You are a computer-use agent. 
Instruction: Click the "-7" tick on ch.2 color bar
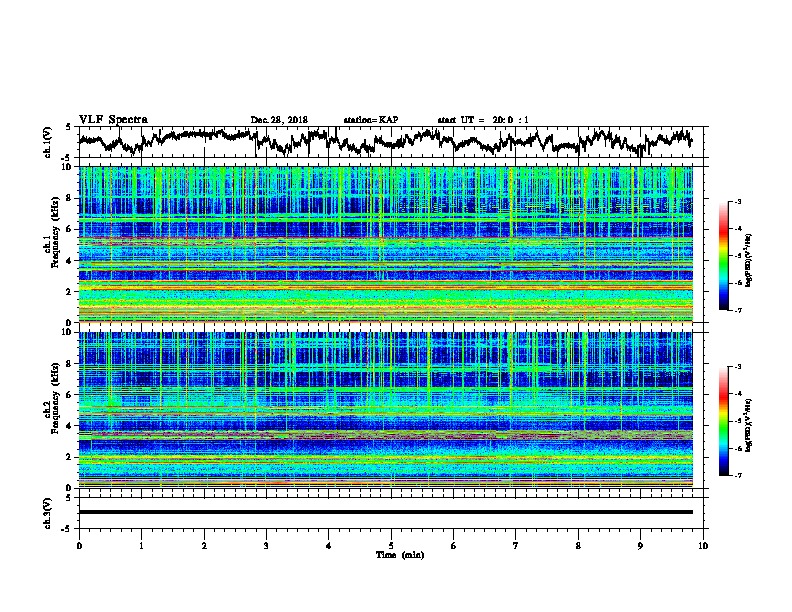click(x=738, y=476)
